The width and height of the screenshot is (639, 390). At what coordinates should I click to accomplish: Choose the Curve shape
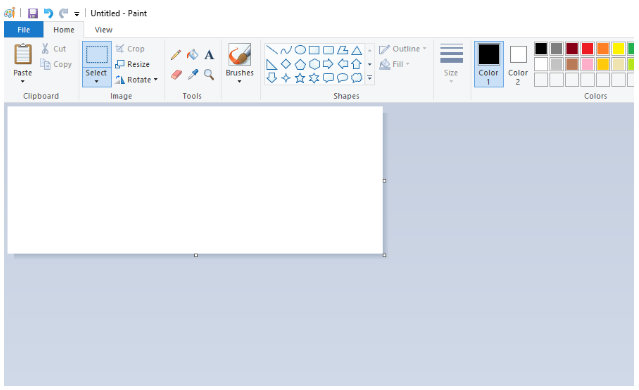click(x=286, y=50)
